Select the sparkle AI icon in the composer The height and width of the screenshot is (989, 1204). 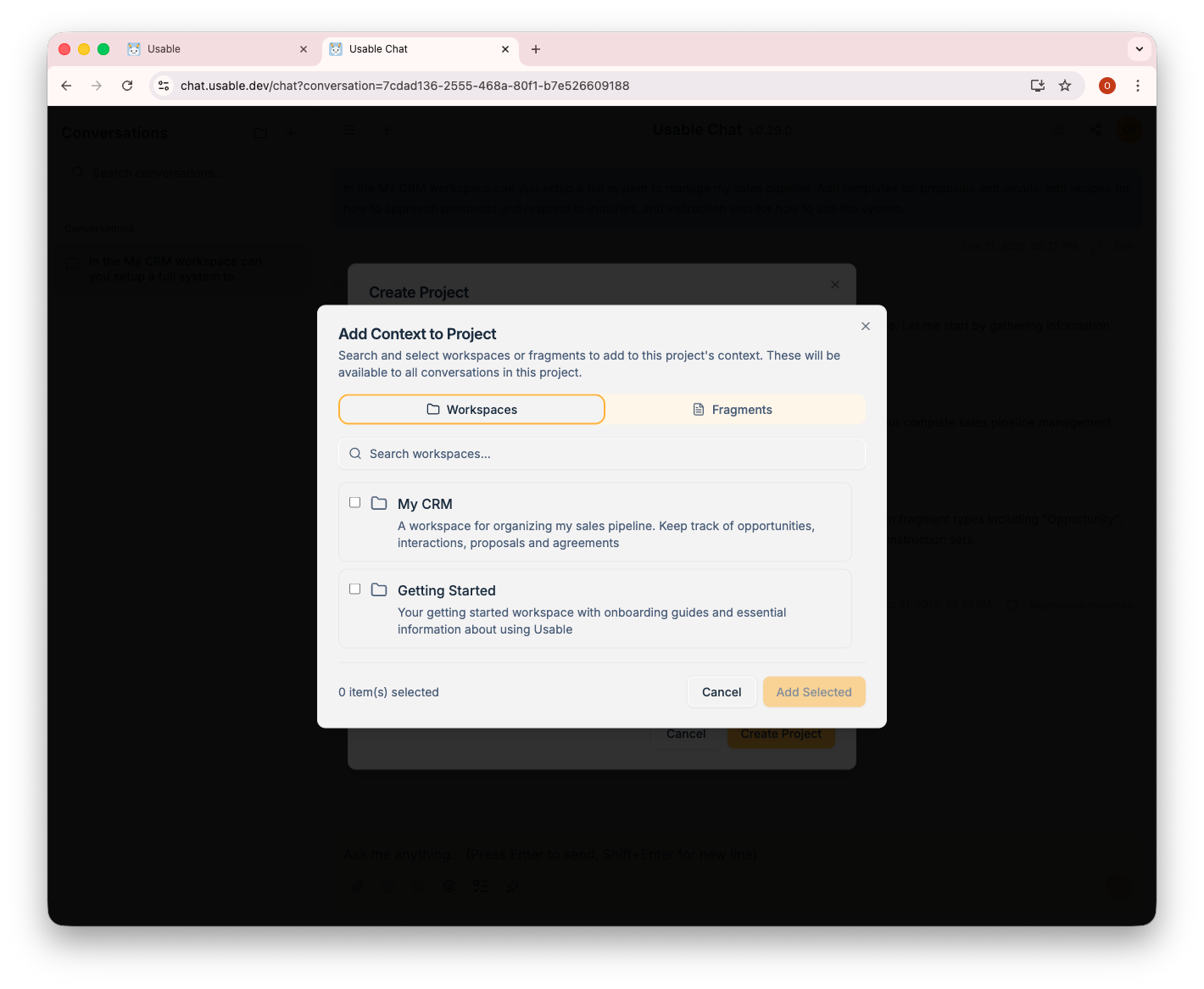pyautogui.click(x=512, y=886)
